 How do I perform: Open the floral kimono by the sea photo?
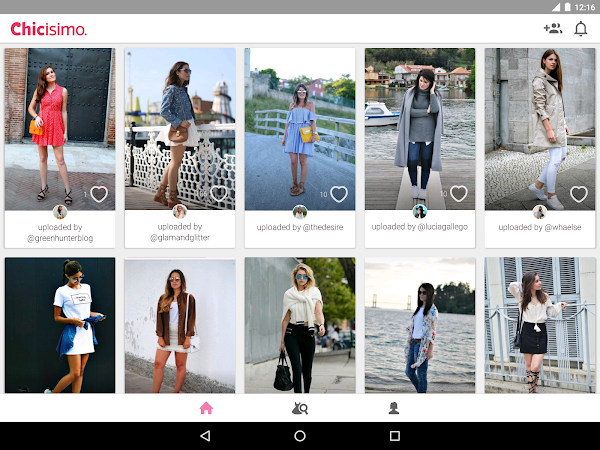pyautogui.click(x=420, y=325)
